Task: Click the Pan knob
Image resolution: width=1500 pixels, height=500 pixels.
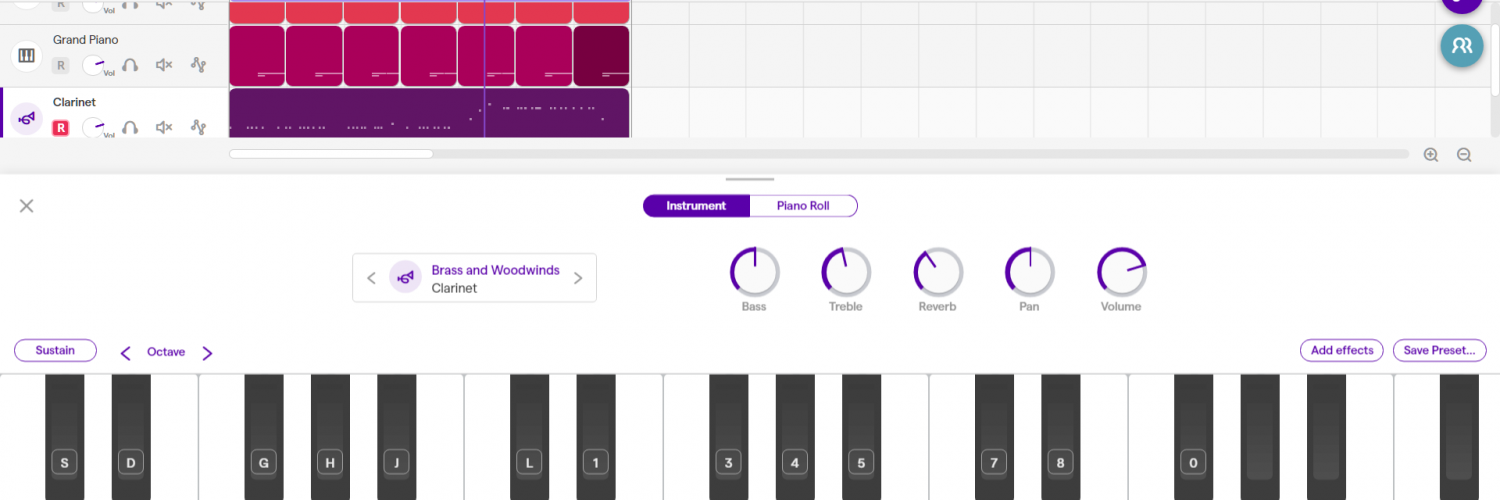Action: 1030,271
